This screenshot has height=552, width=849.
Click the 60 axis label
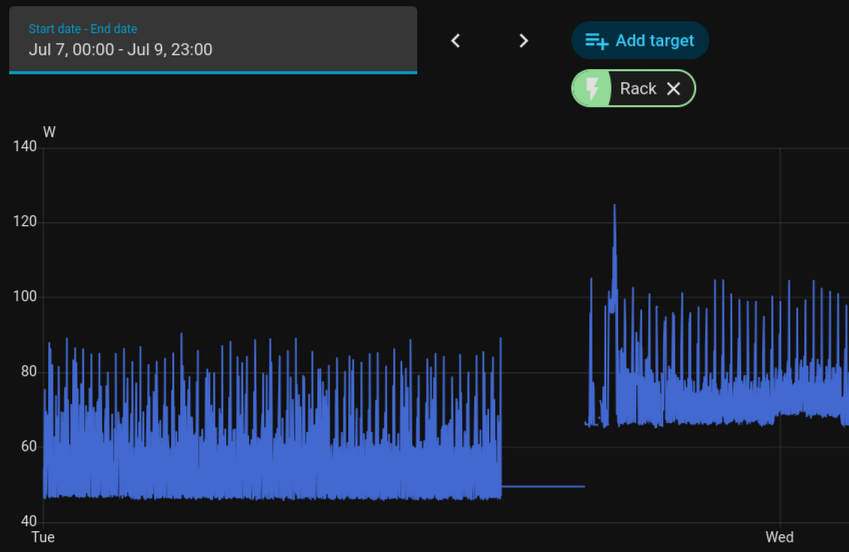pos(29,446)
